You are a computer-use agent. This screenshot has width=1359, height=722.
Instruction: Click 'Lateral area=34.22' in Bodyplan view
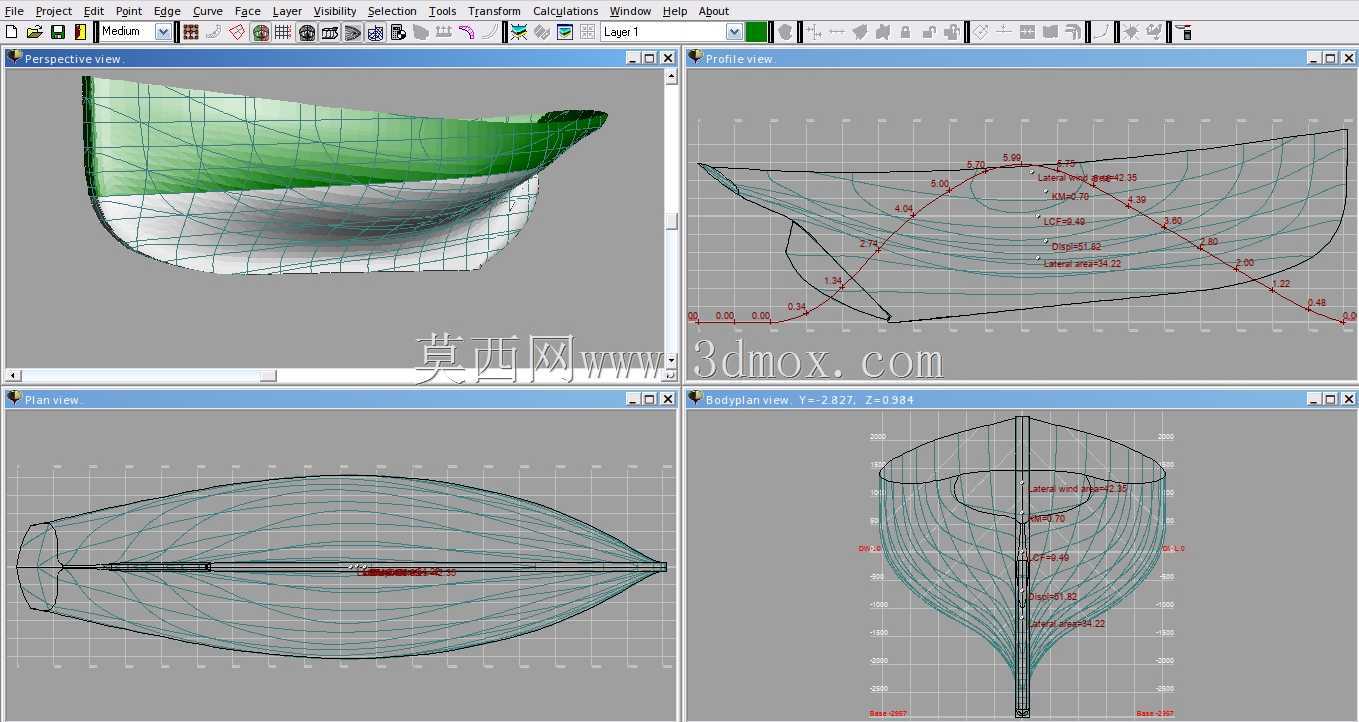(1066, 624)
